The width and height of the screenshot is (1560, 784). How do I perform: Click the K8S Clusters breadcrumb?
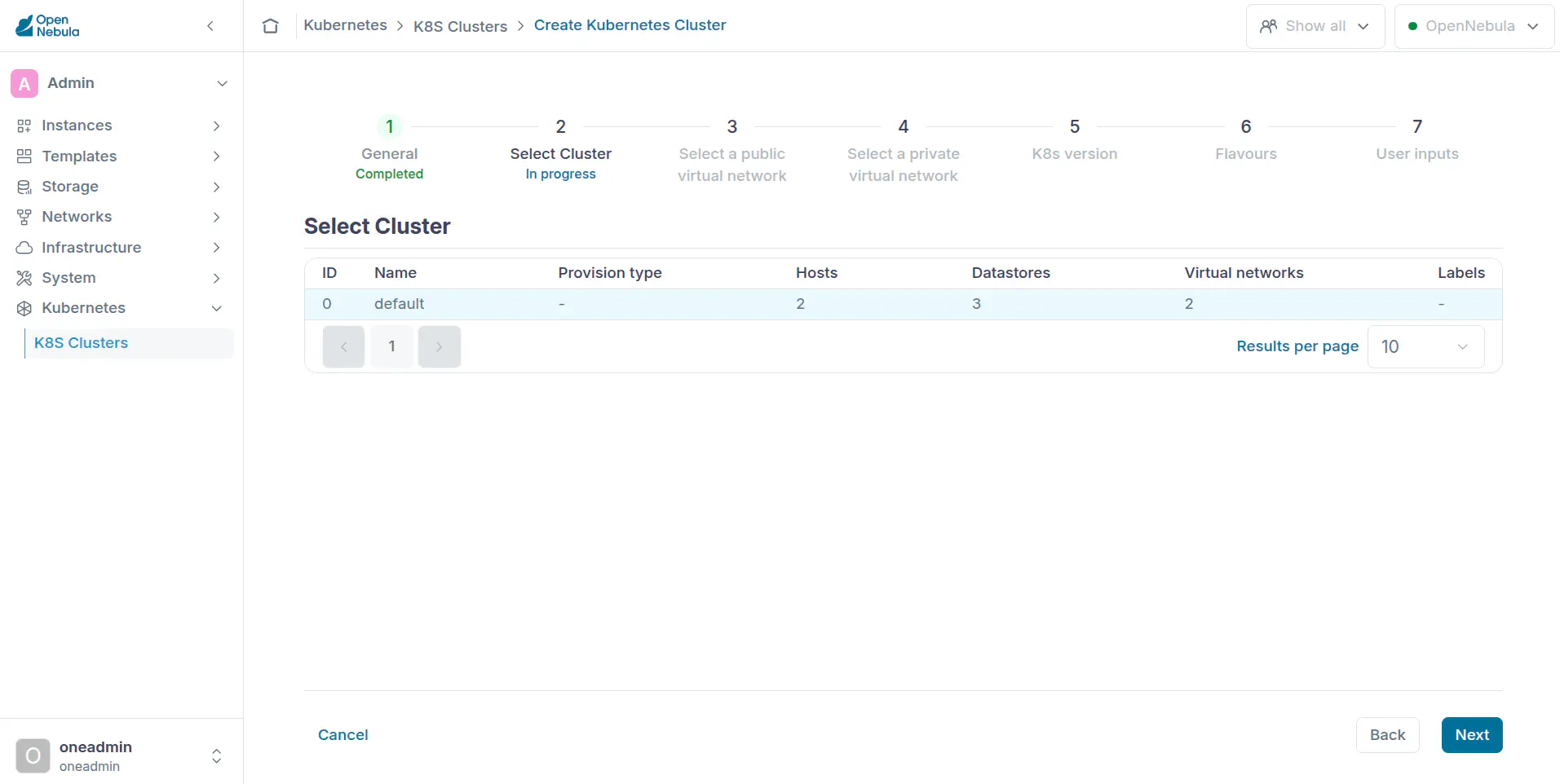[x=460, y=26]
